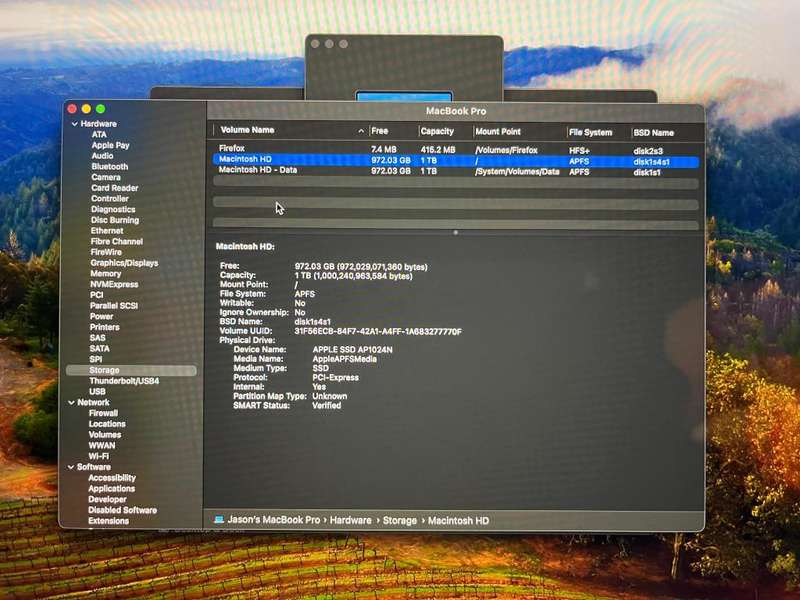Click Jason's MacBook Pro in path bar
Viewport: 800px width, 600px height.
point(273,520)
